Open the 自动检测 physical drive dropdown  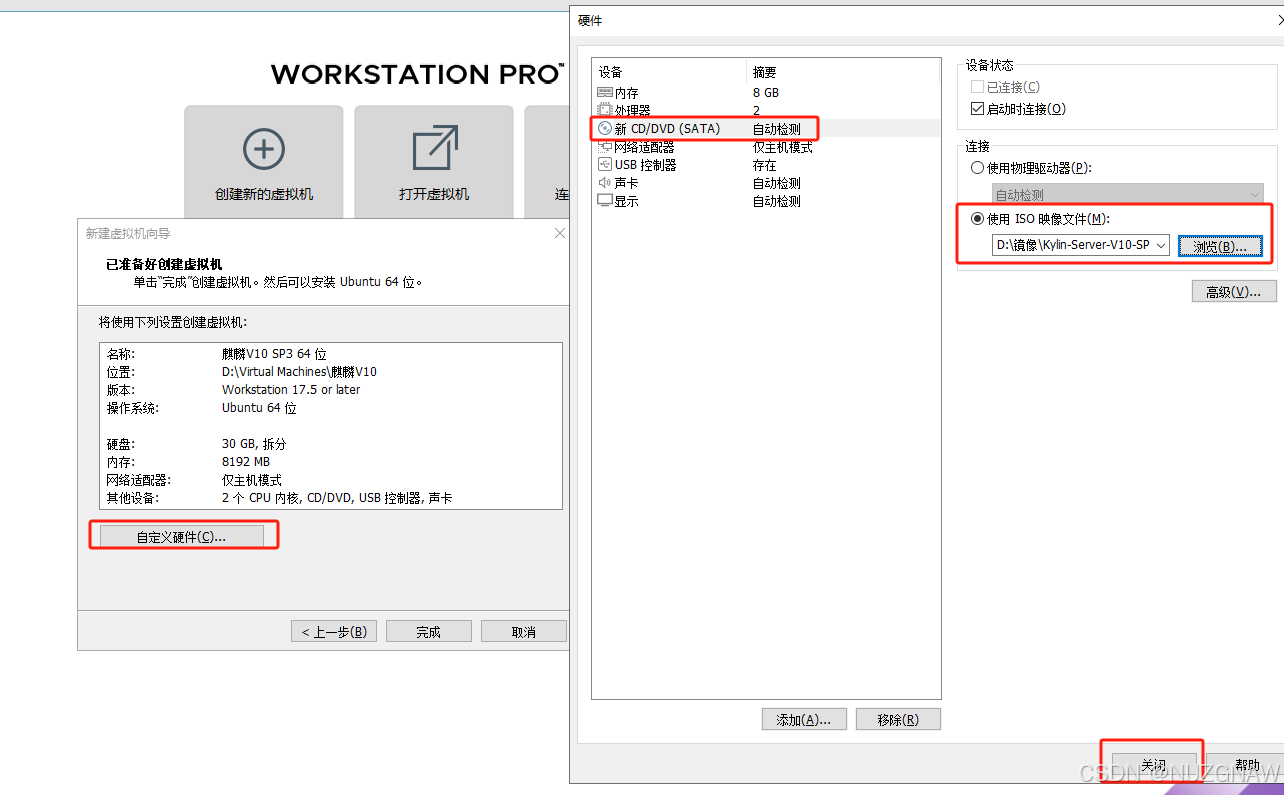tap(1127, 195)
